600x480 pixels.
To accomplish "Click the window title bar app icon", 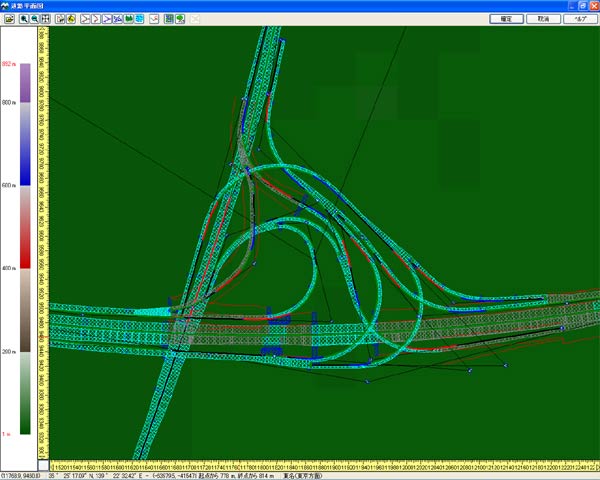I will [x=5, y=6].
